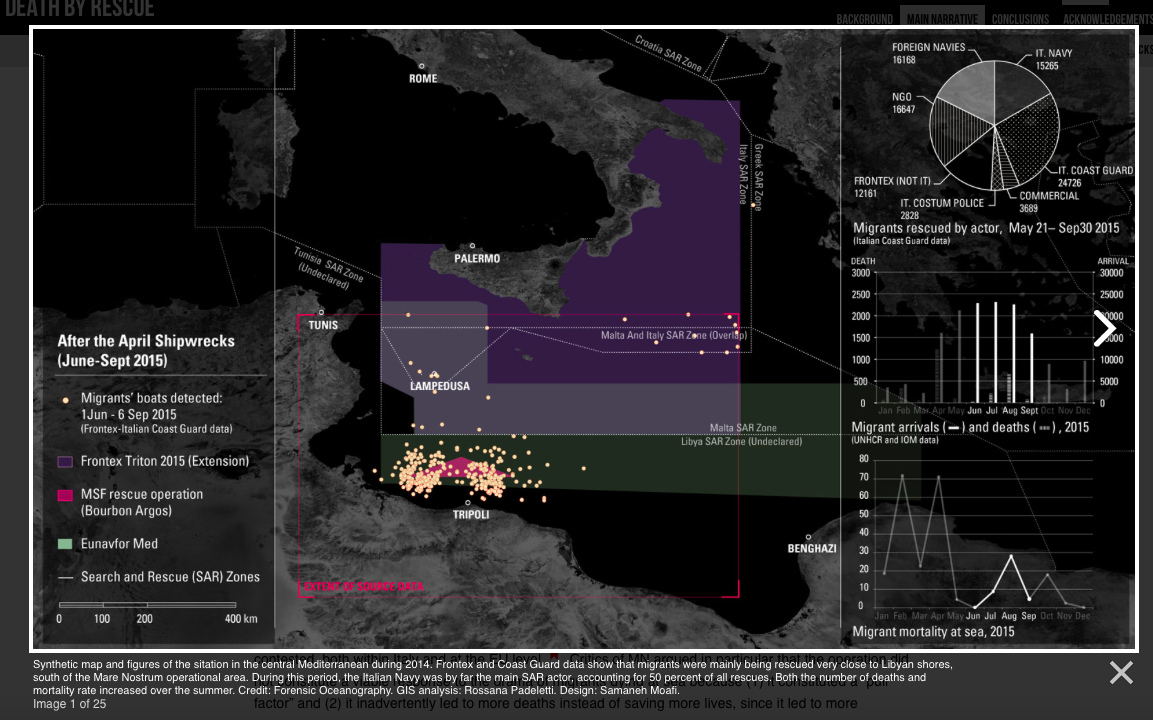Screen dimensions: 1153x720
Task: Open the Conclusions tab
Action: 1020,19
